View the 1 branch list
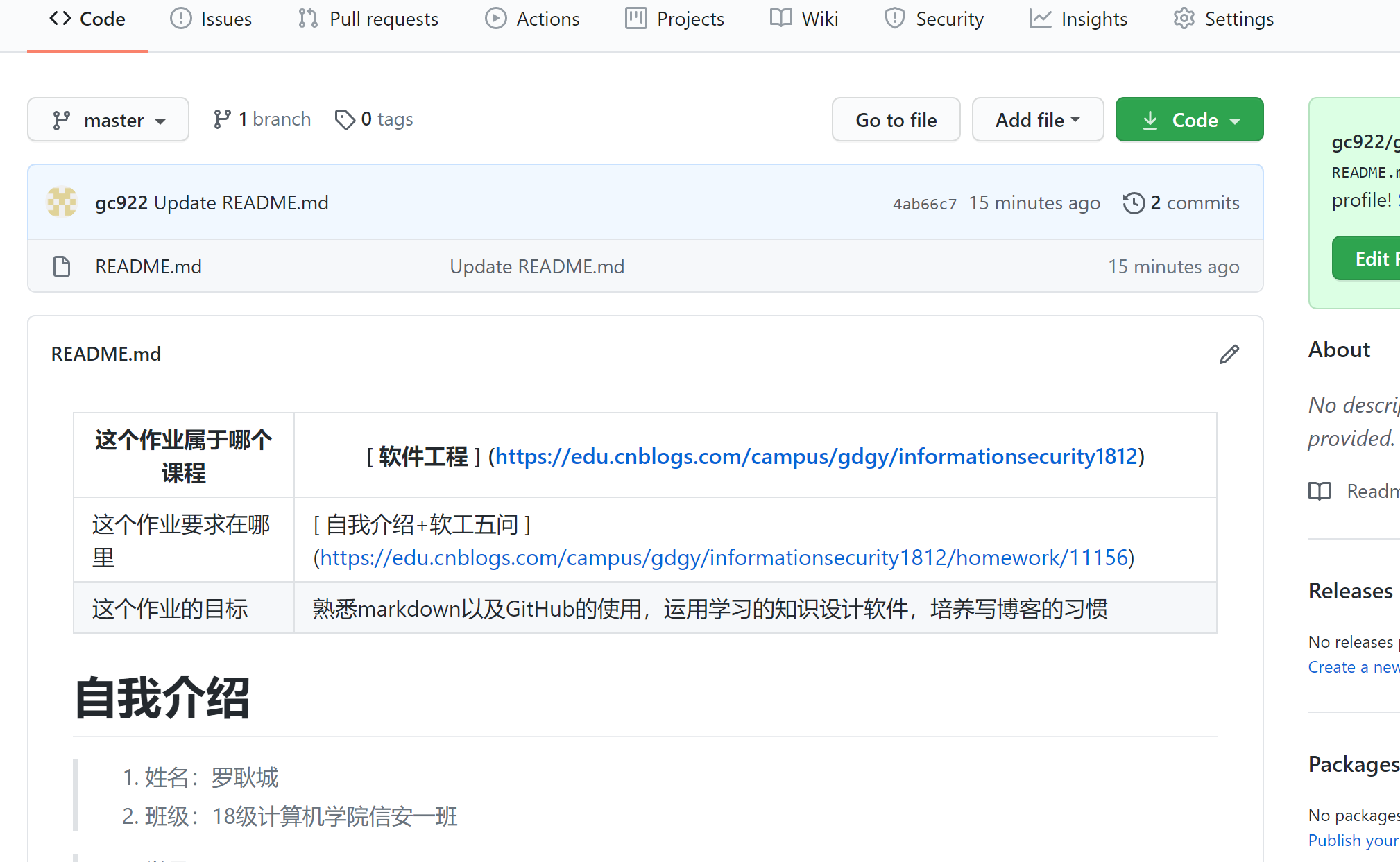The image size is (1400, 862). (x=262, y=119)
